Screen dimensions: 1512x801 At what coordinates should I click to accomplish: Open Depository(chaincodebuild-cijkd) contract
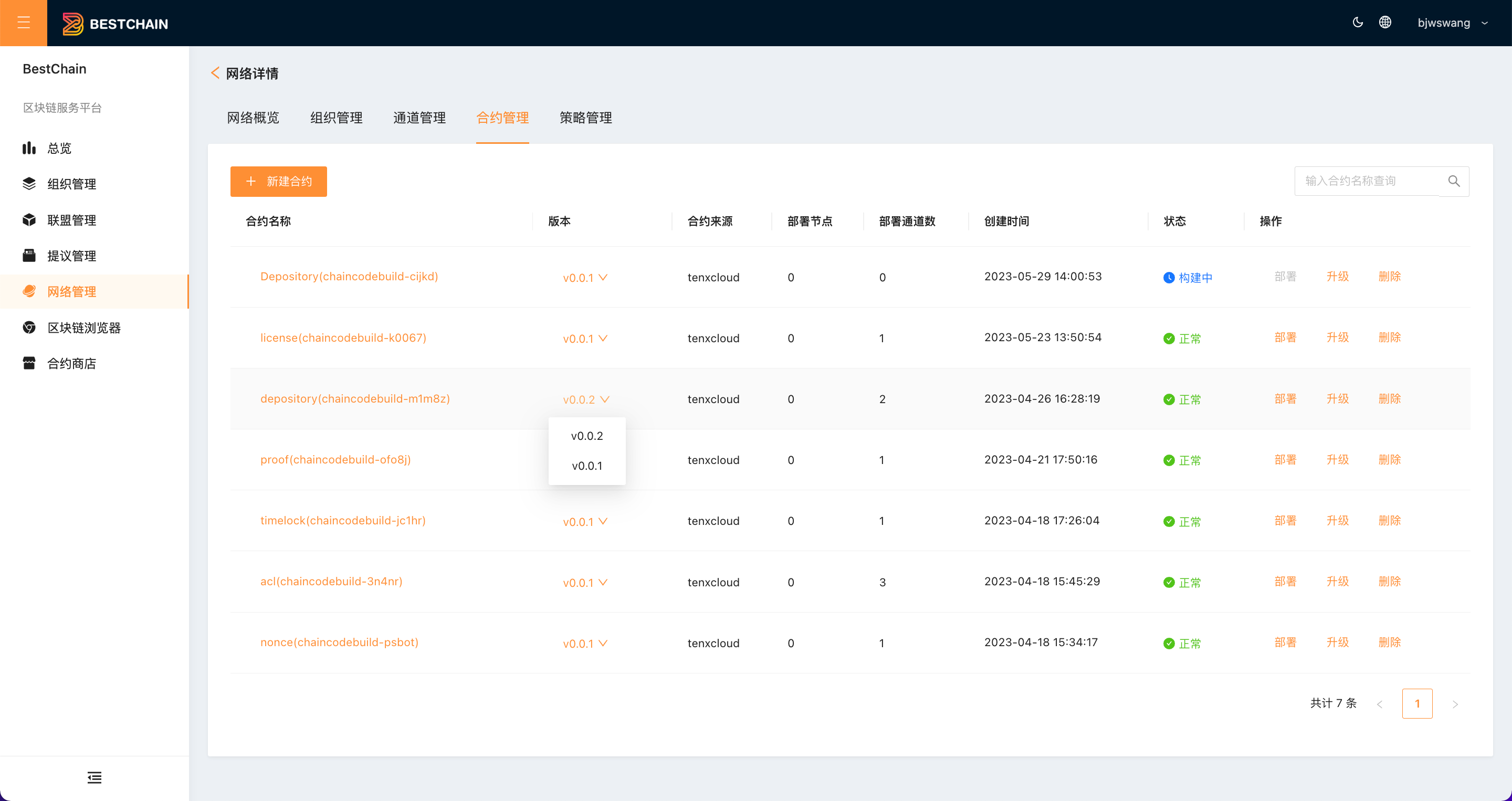tap(349, 277)
